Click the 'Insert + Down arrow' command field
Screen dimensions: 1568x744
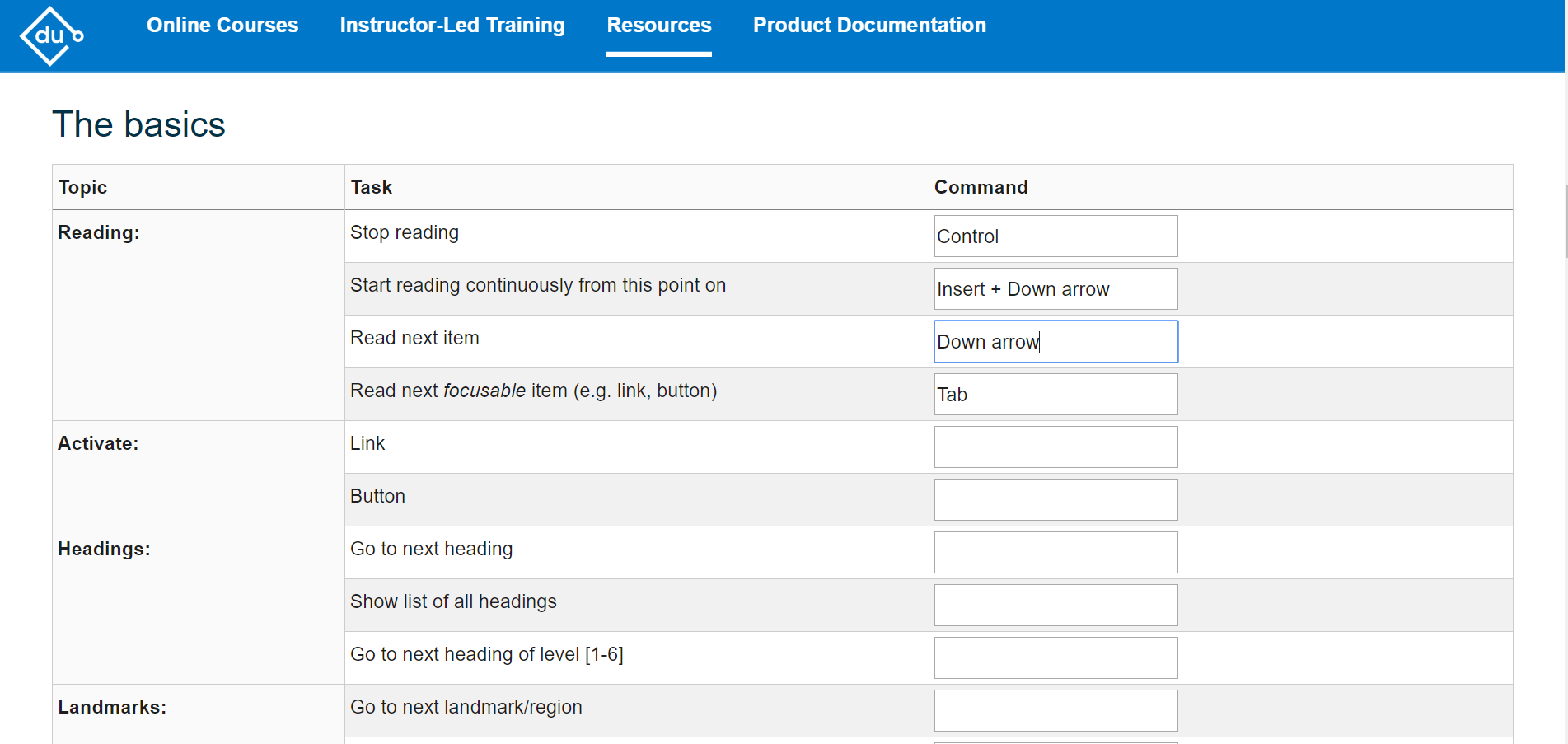click(1055, 288)
